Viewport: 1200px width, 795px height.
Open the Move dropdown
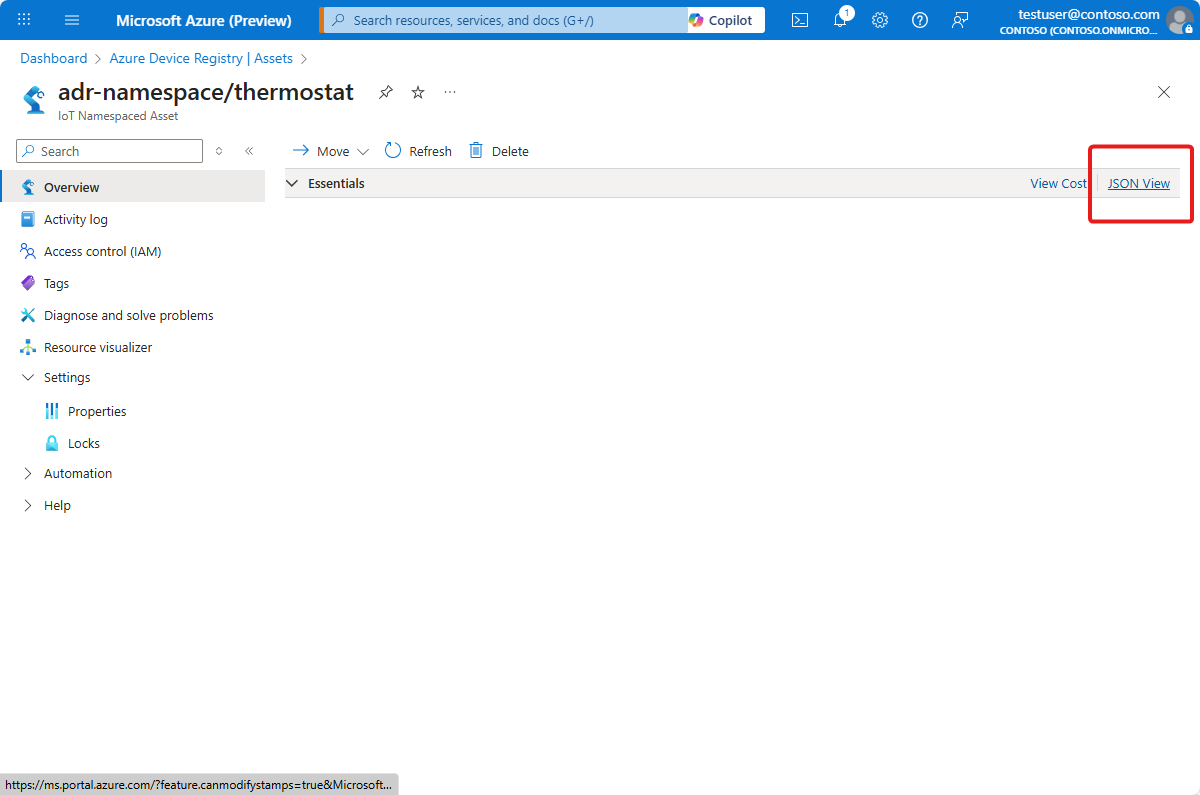click(x=330, y=151)
